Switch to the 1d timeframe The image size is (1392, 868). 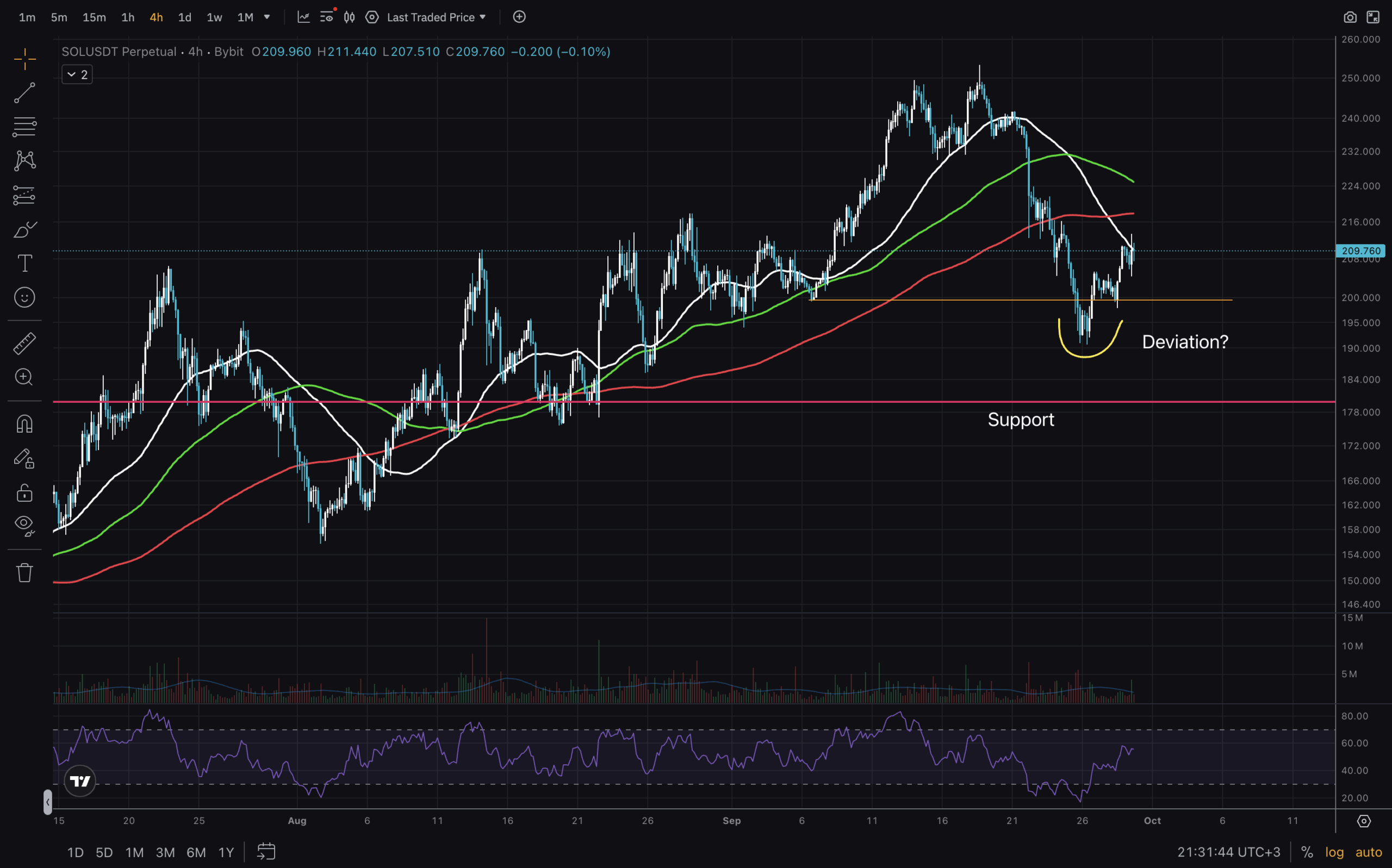pos(184,17)
